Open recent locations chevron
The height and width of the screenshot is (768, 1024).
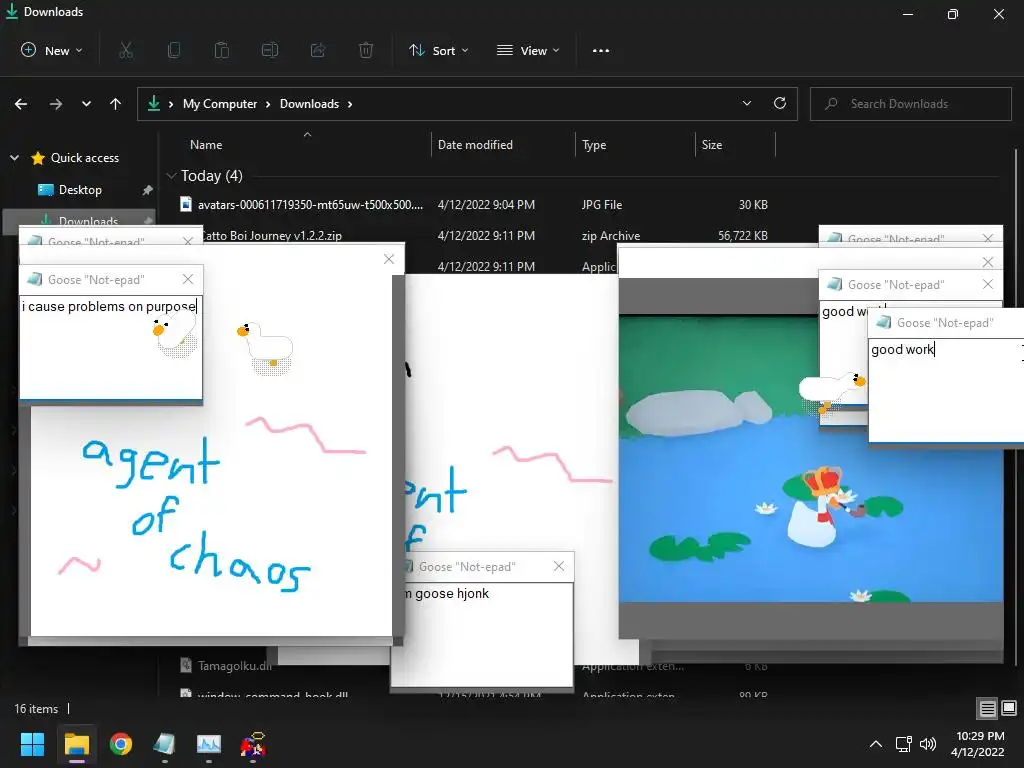click(86, 104)
